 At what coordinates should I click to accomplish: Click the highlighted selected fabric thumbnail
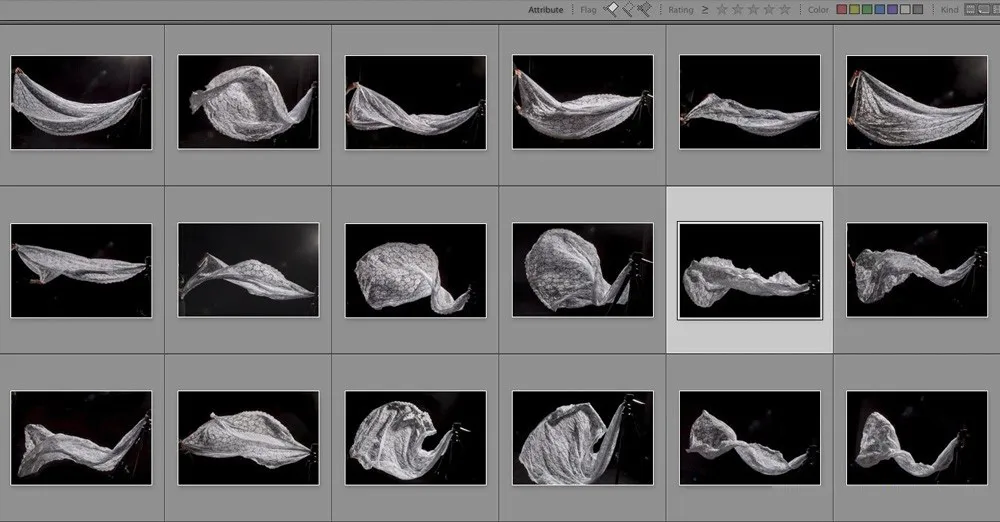pos(749,270)
